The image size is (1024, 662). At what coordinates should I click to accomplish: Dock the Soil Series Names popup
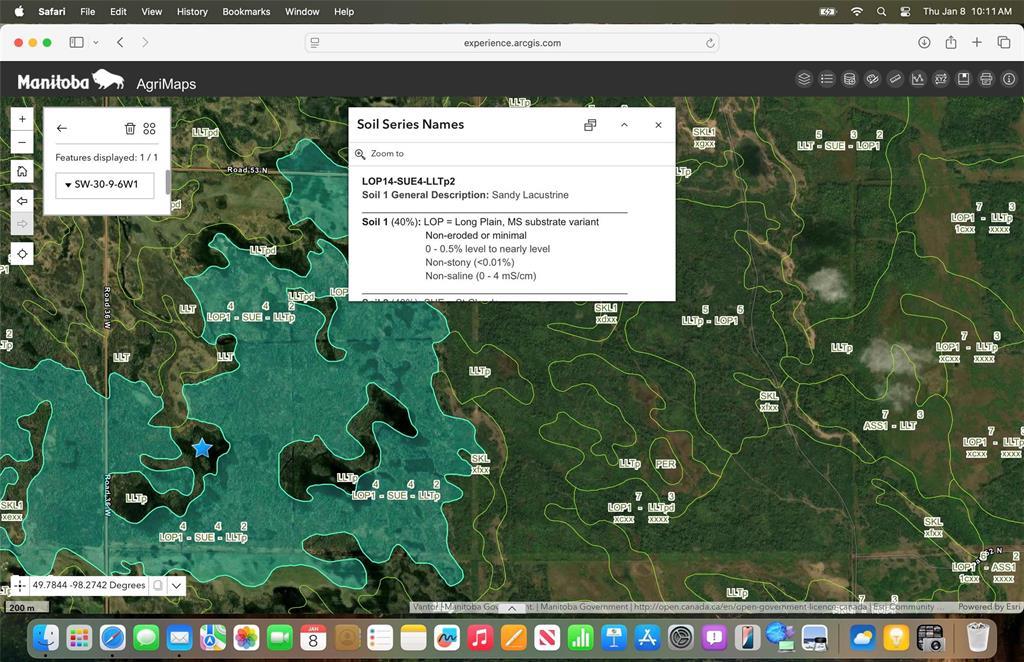590,125
